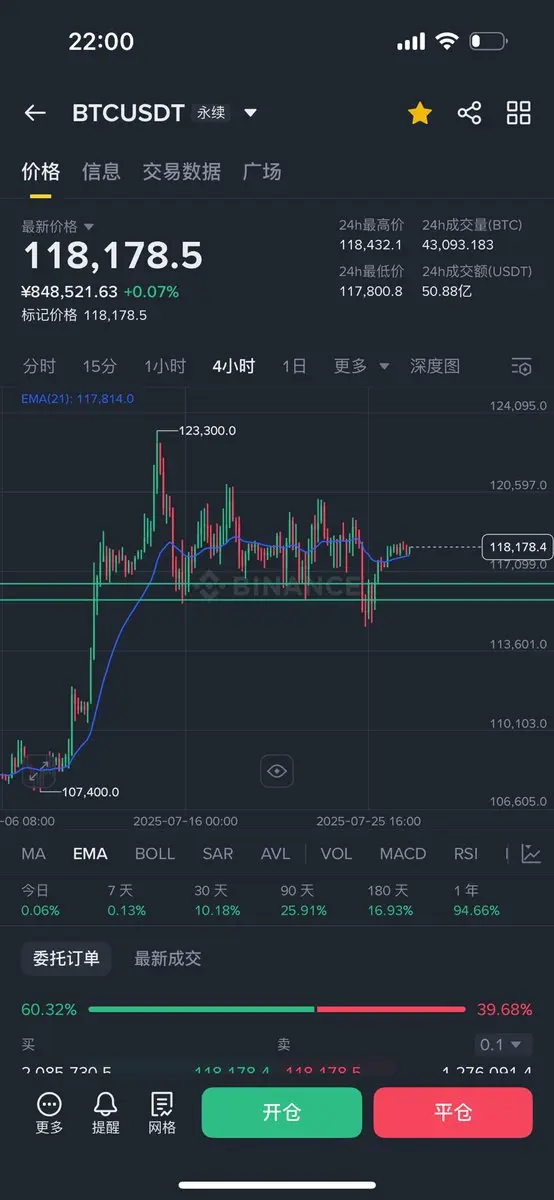This screenshot has width=554, height=1200.
Task: Open the share icon
Action: pyautogui.click(x=469, y=113)
